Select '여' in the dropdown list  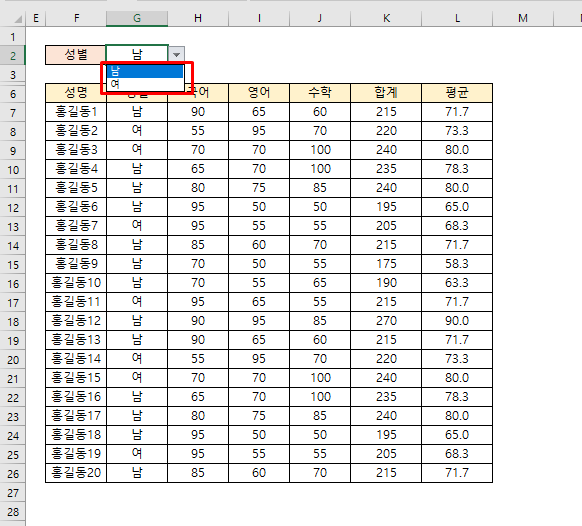click(145, 84)
